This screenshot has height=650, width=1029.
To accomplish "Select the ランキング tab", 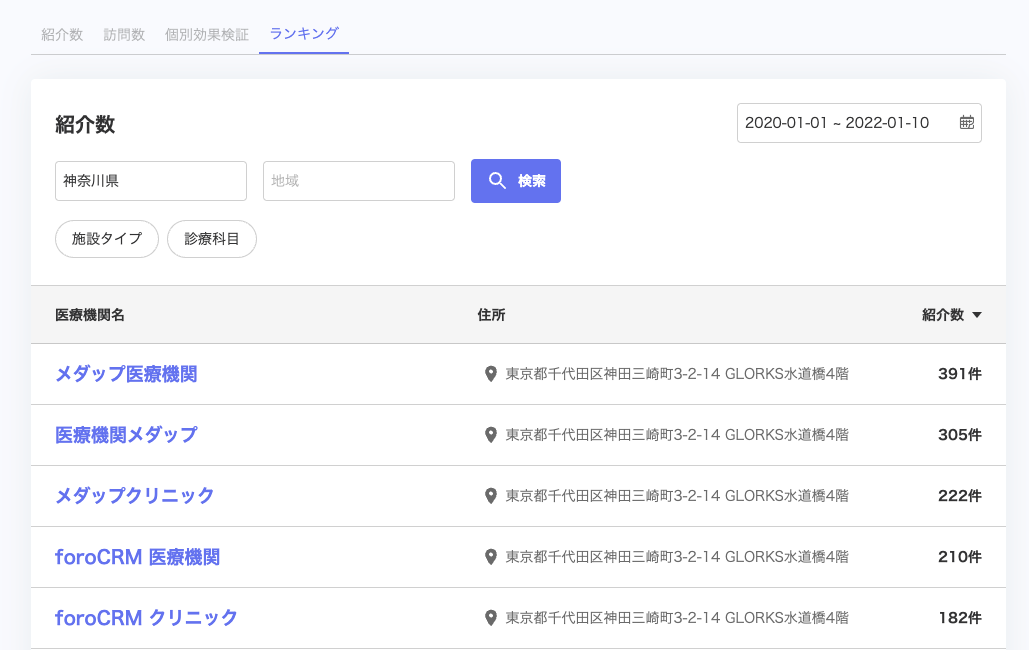I will [304, 33].
